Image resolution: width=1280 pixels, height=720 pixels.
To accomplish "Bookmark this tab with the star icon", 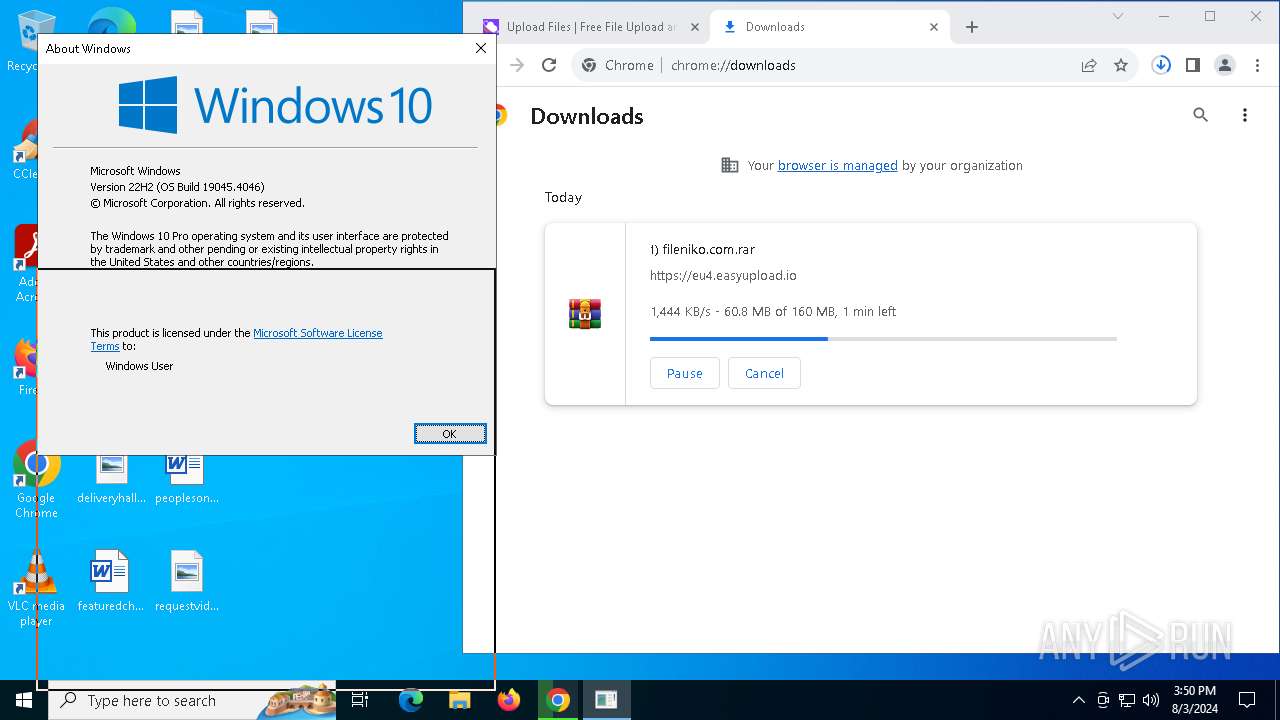I will (1121, 65).
